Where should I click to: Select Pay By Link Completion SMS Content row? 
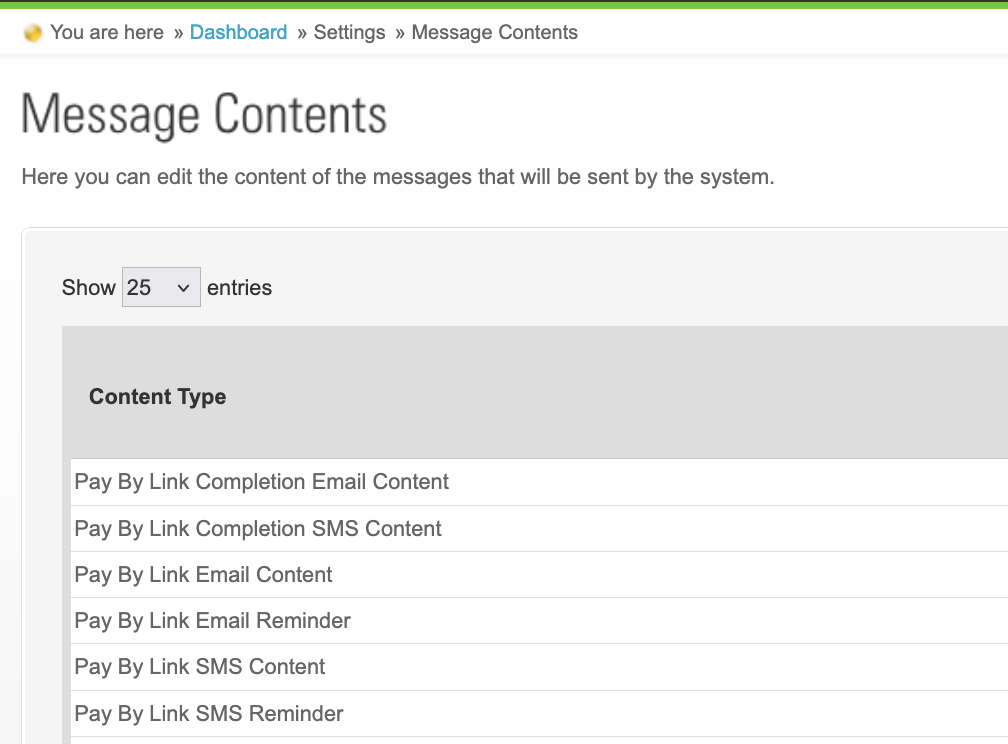(258, 529)
